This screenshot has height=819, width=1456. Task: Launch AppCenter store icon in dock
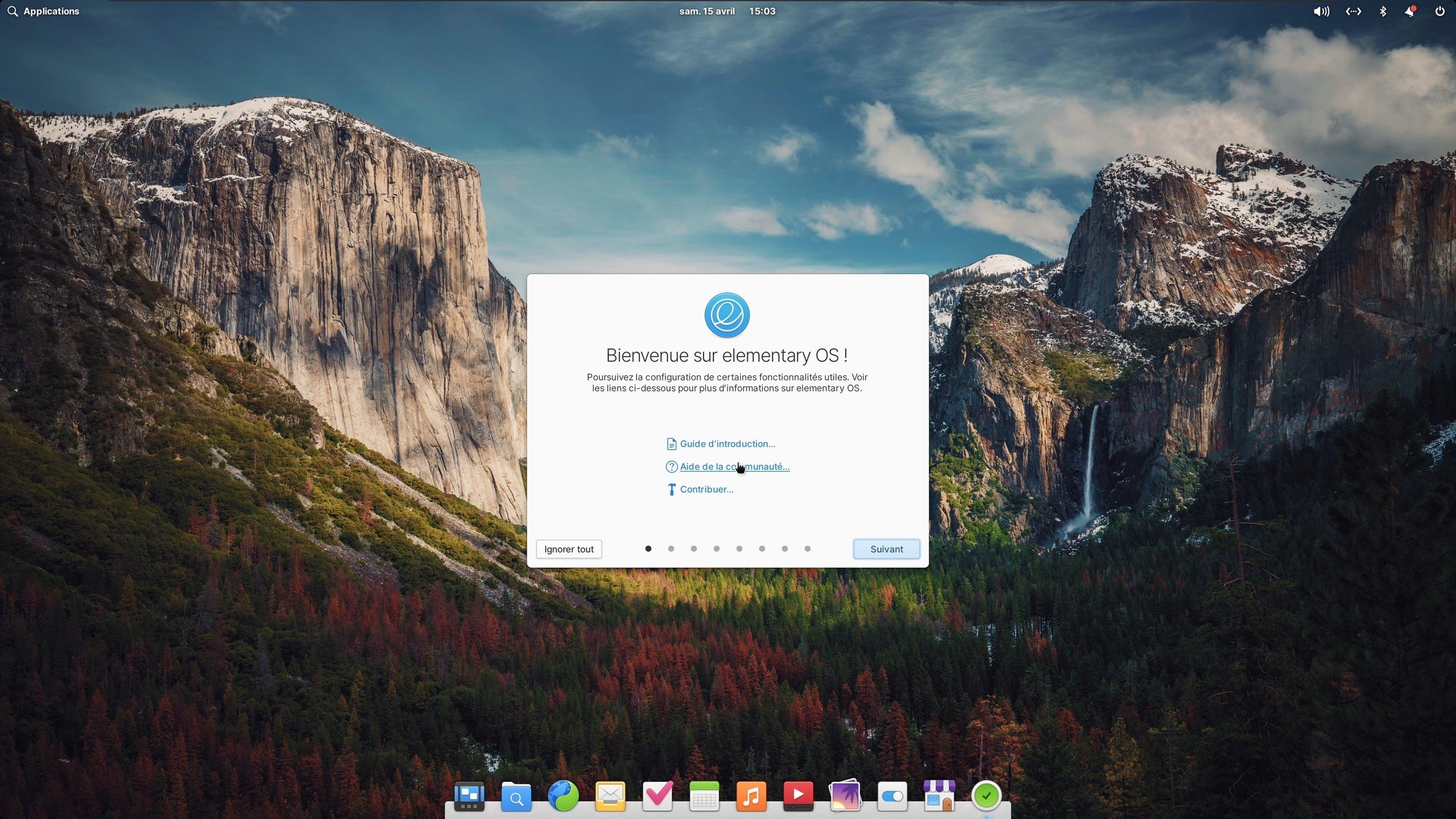pyautogui.click(x=939, y=796)
